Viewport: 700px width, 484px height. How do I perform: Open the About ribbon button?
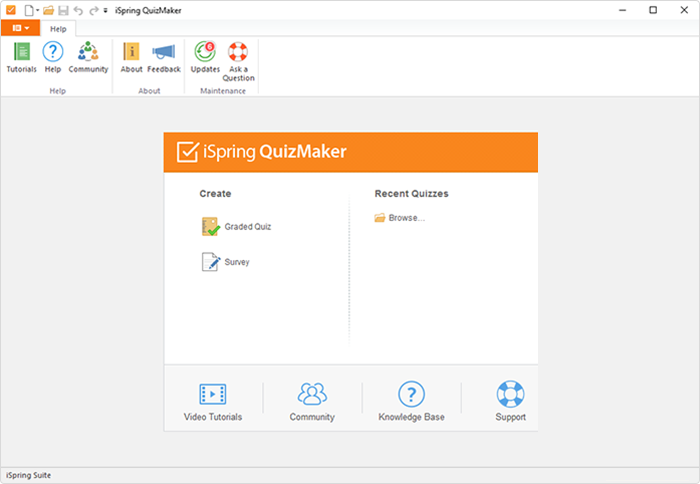131,57
